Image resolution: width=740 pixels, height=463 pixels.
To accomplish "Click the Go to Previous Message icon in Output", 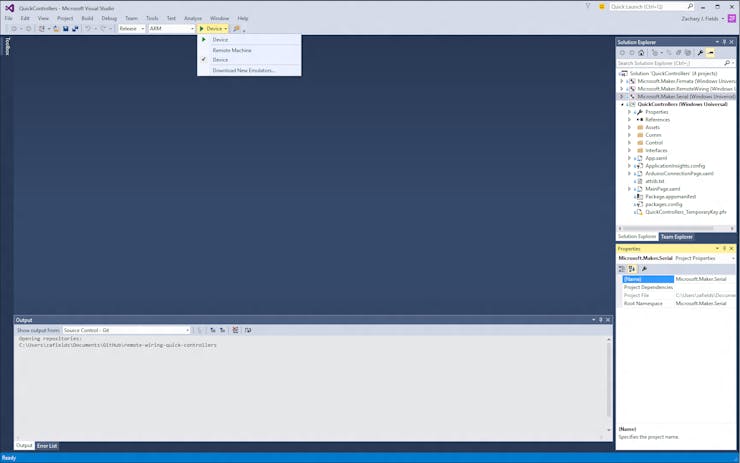I will [213, 330].
